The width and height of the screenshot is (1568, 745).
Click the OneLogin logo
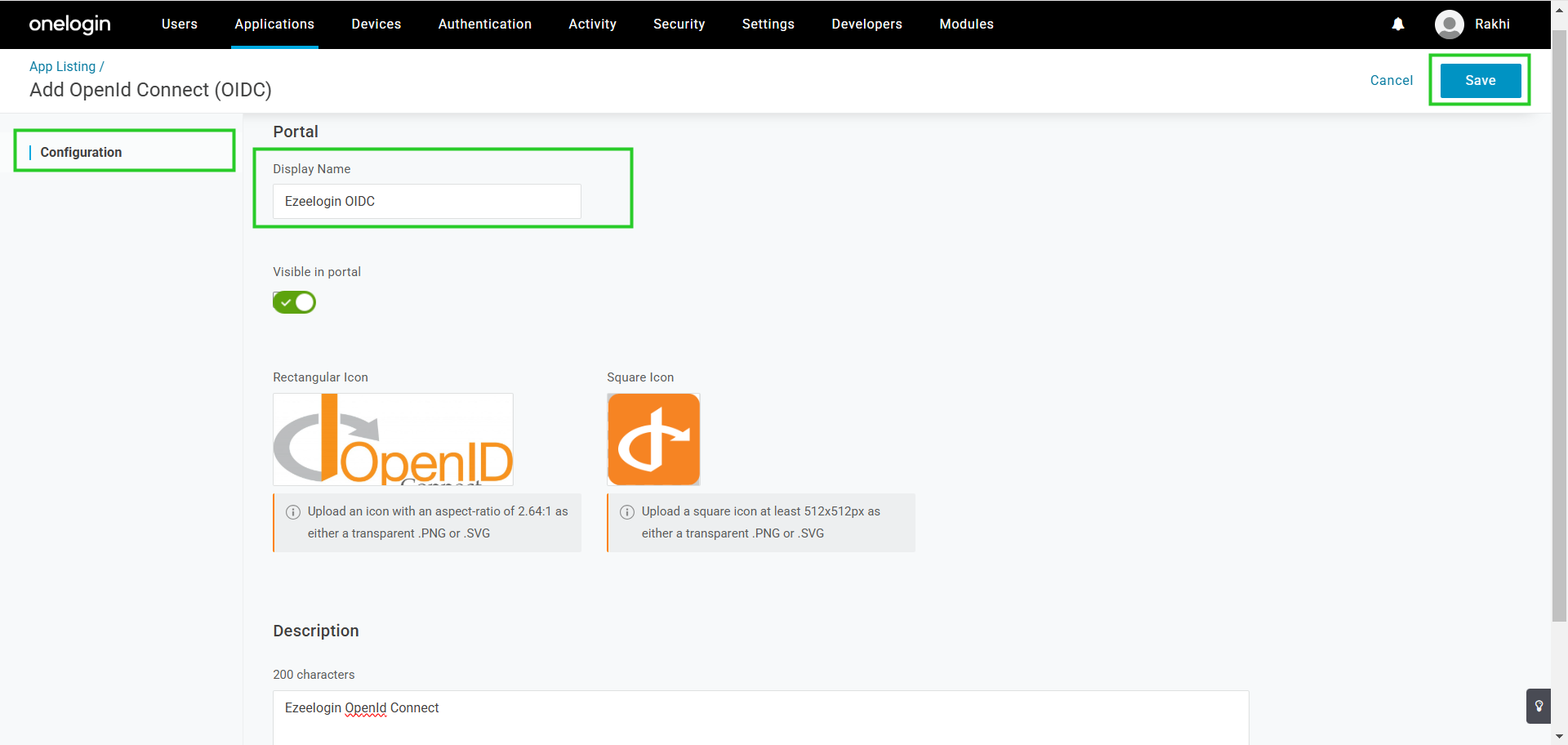tap(69, 25)
